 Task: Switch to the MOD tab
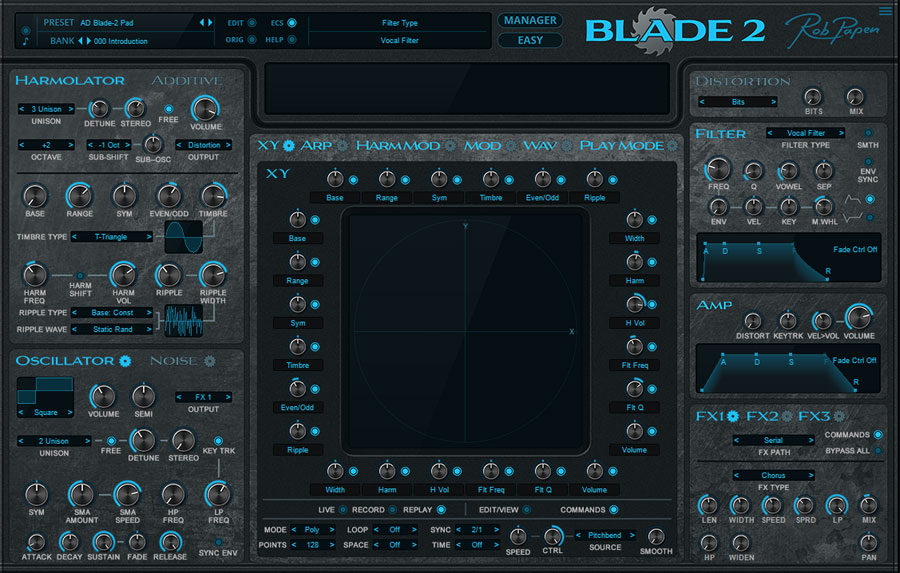pyautogui.click(x=483, y=145)
